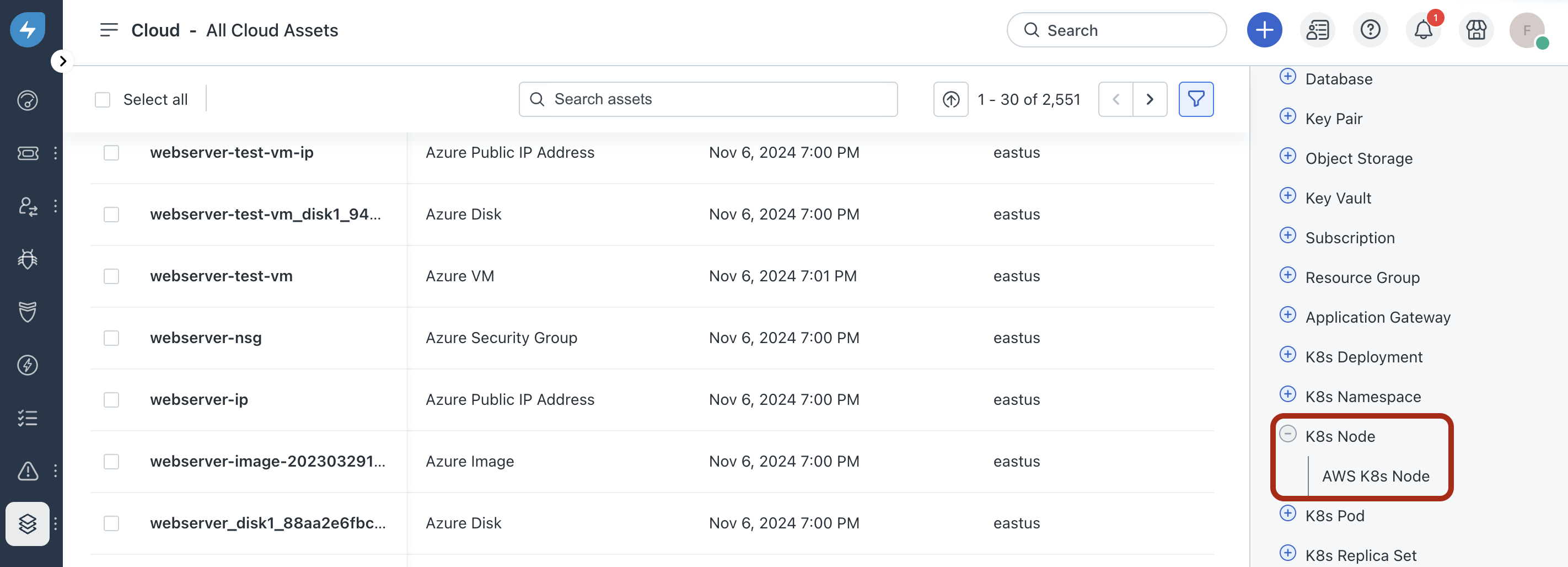Select the AWS K8s Node filter entry
The width and height of the screenshot is (1568, 567).
tap(1377, 476)
